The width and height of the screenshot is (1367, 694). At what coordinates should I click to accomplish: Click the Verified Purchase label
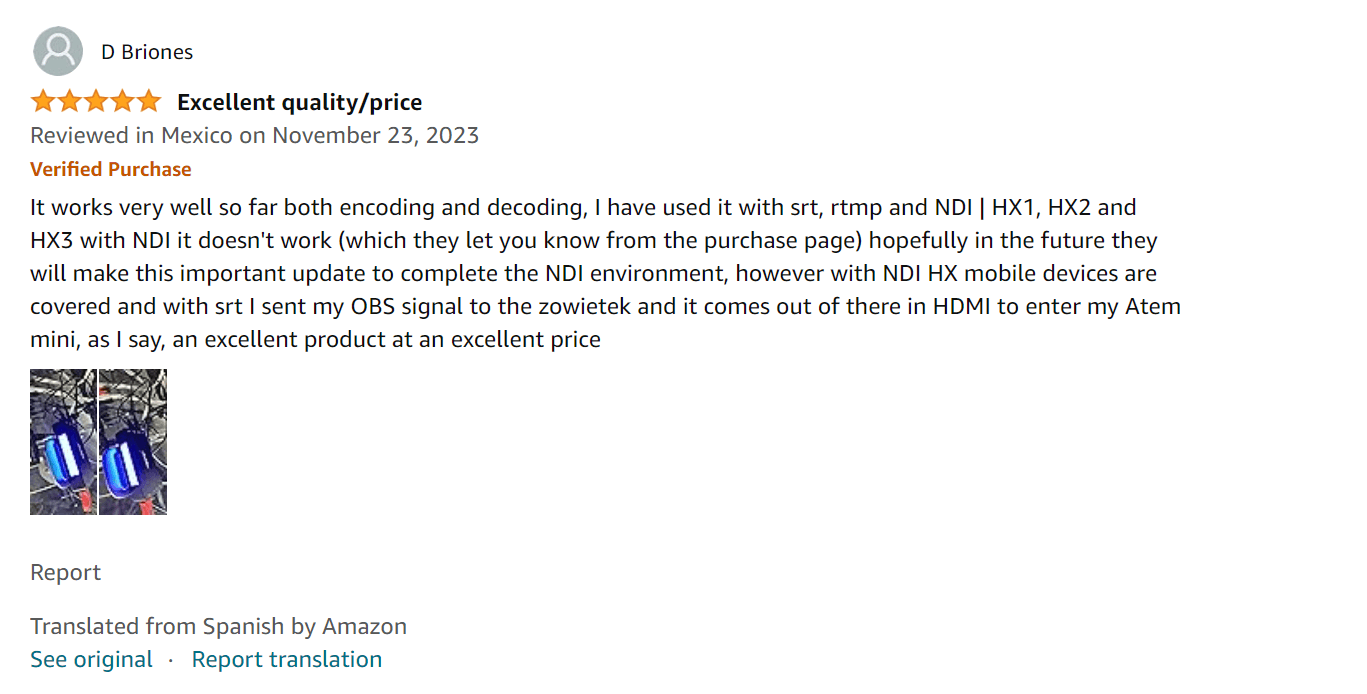pyautogui.click(x=110, y=169)
